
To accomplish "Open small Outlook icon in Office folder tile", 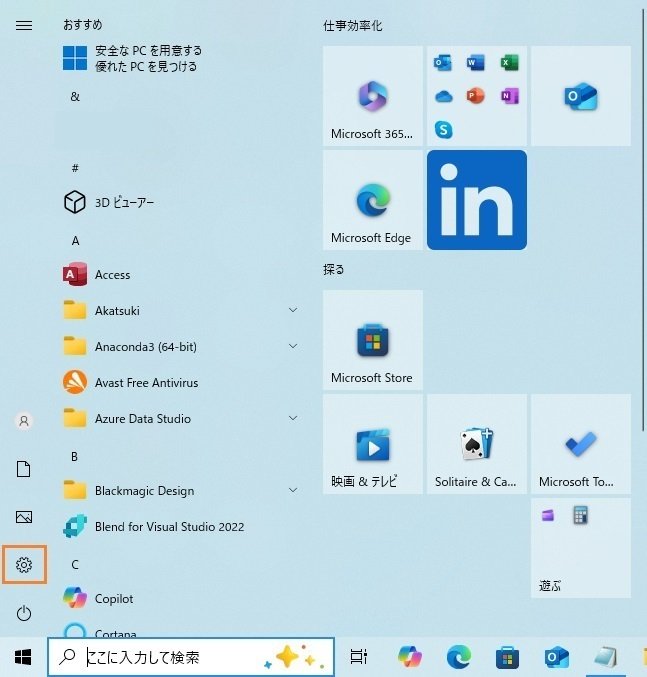I will click(442, 63).
